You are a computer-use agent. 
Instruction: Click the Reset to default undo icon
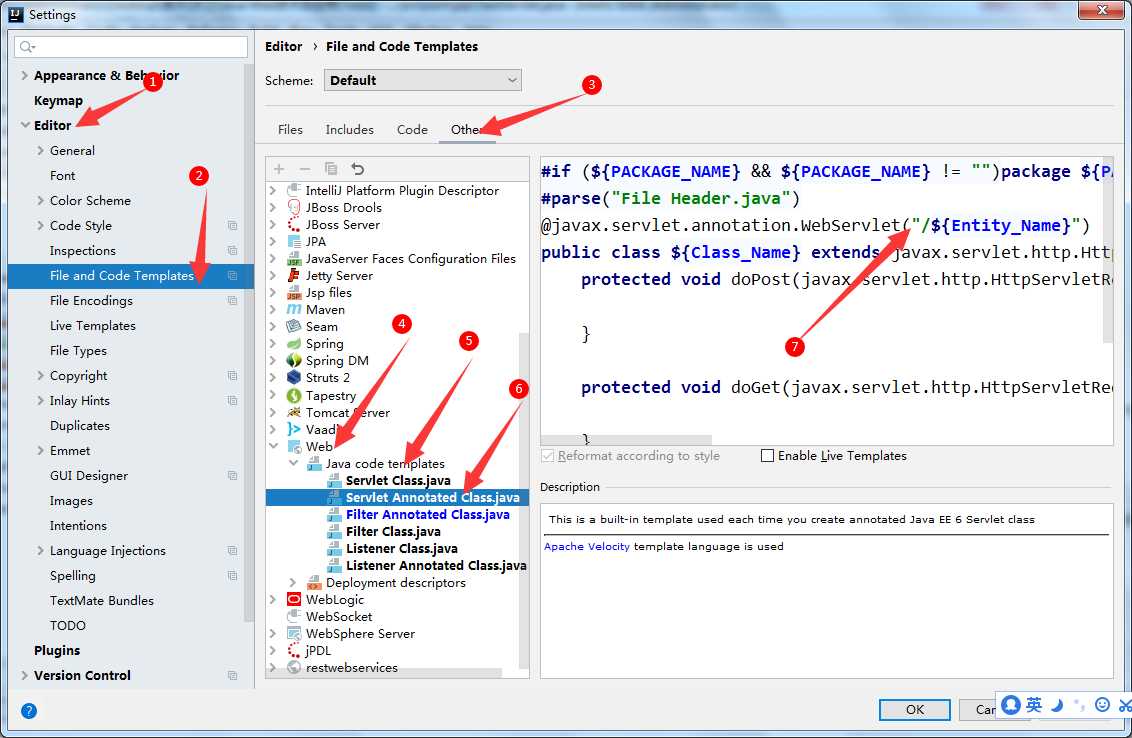[x=357, y=169]
